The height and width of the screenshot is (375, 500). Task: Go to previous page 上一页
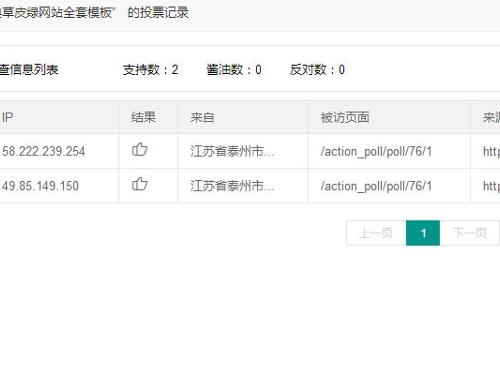click(376, 233)
